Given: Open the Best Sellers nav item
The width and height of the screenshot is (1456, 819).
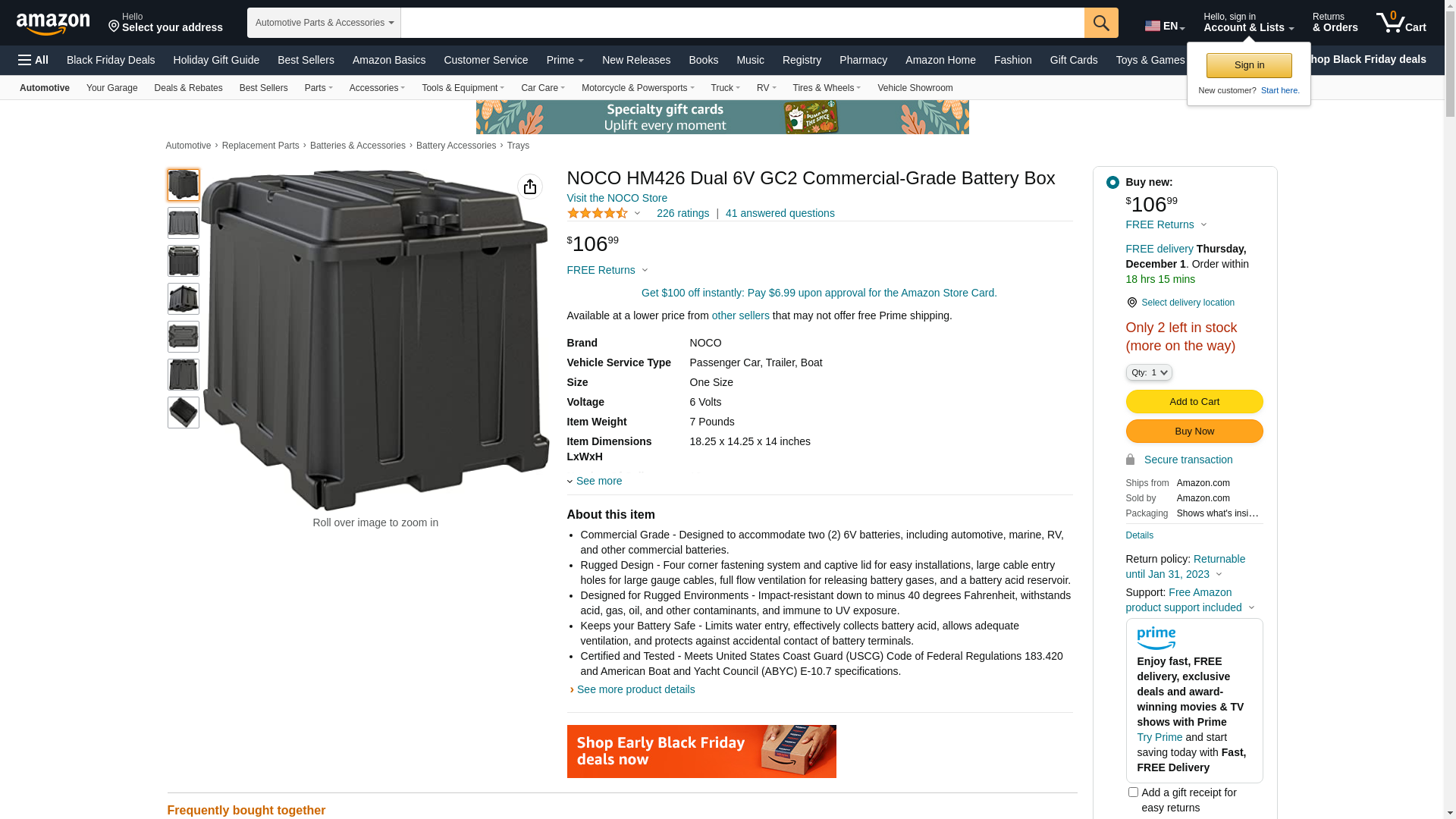Looking at the screenshot, I should [306, 60].
